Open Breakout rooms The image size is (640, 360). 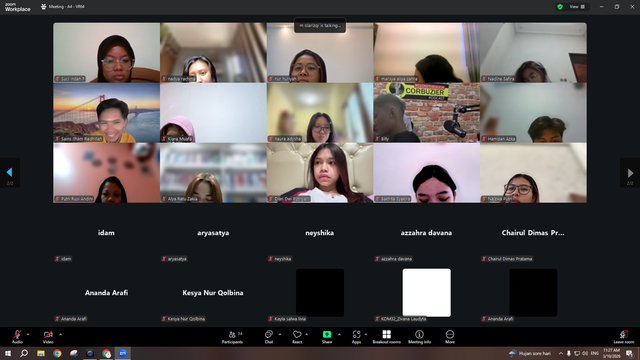point(387,337)
